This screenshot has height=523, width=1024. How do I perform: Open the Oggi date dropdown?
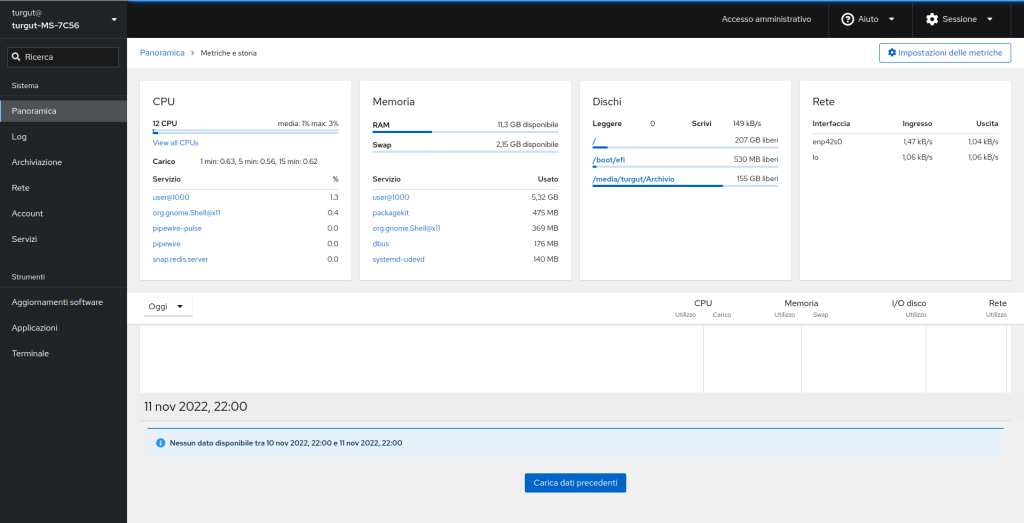(166, 307)
